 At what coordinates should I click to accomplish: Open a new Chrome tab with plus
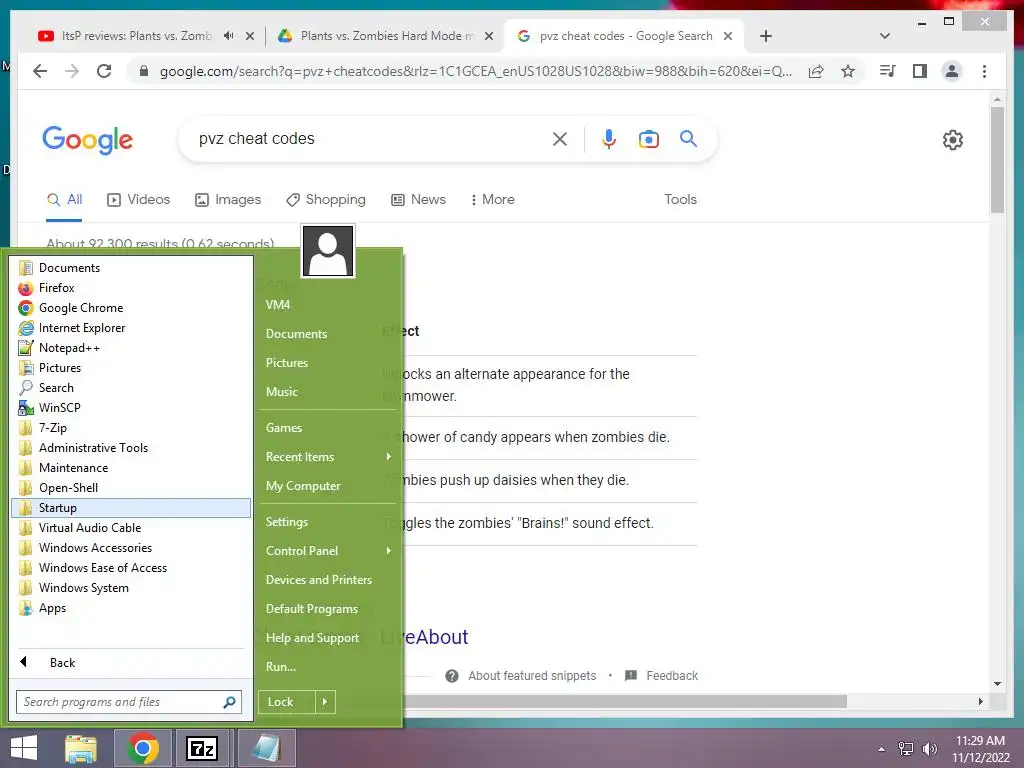[x=766, y=36]
